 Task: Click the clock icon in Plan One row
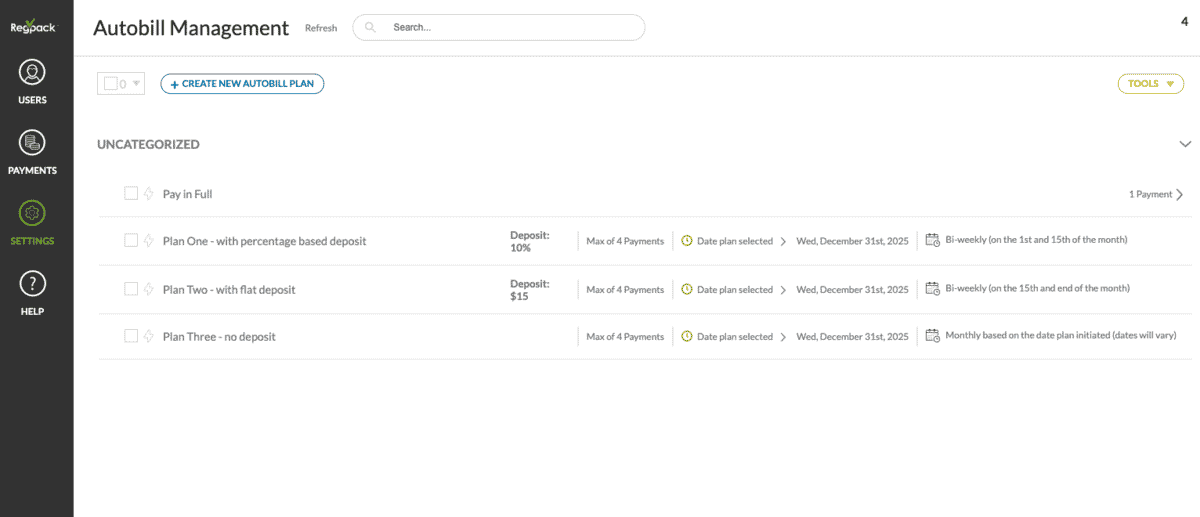pyautogui.click(x=687, y=240)
